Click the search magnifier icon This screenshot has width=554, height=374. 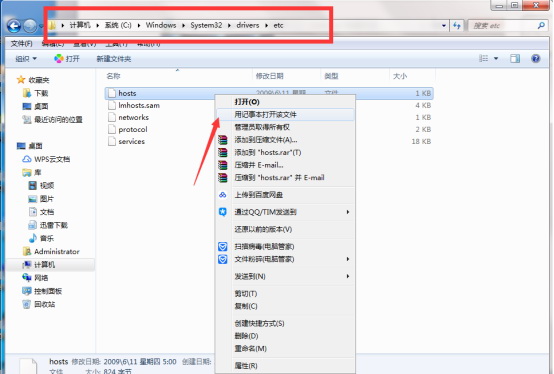coord(541,25)
